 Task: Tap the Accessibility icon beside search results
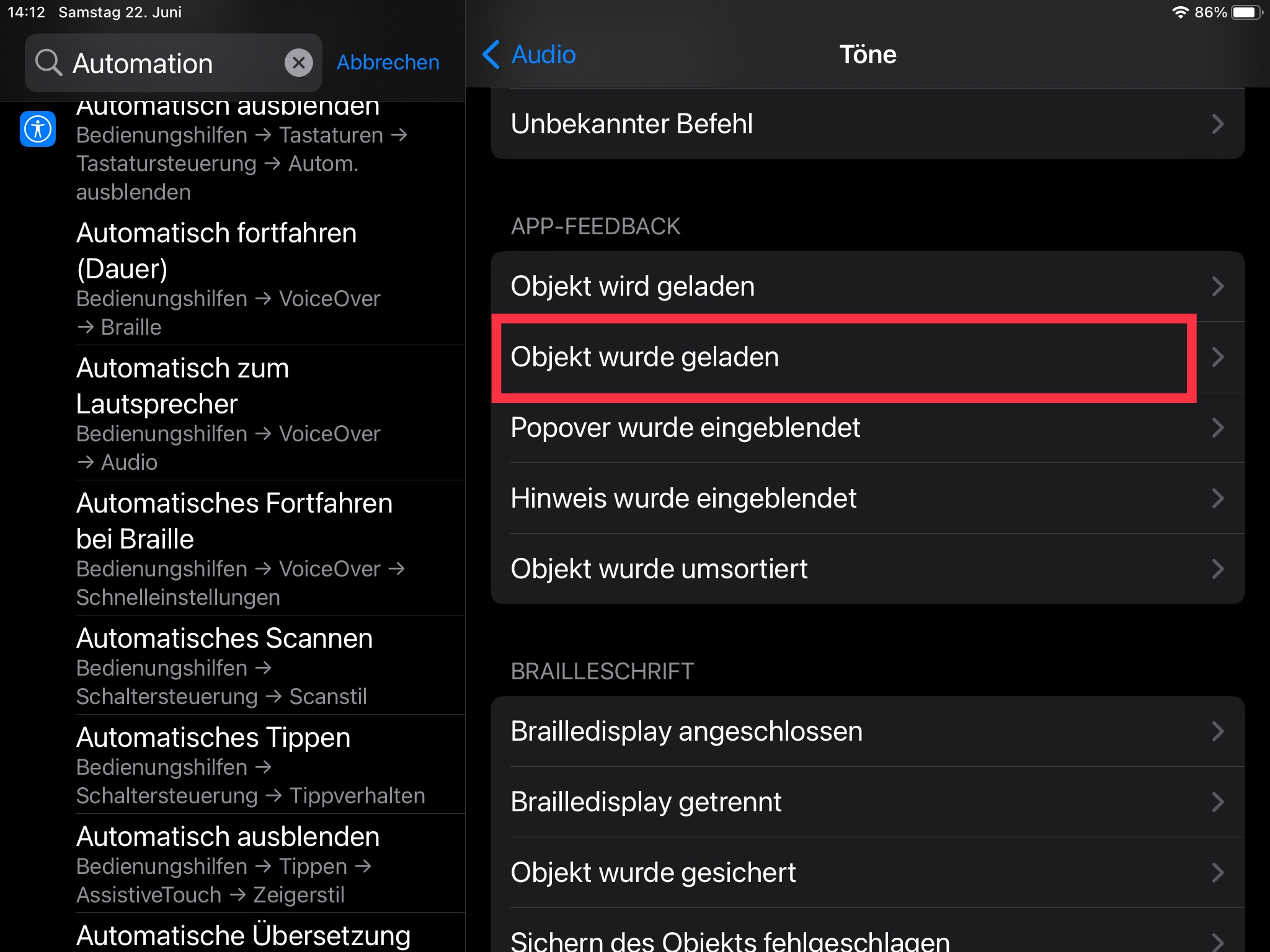point(38,129)
